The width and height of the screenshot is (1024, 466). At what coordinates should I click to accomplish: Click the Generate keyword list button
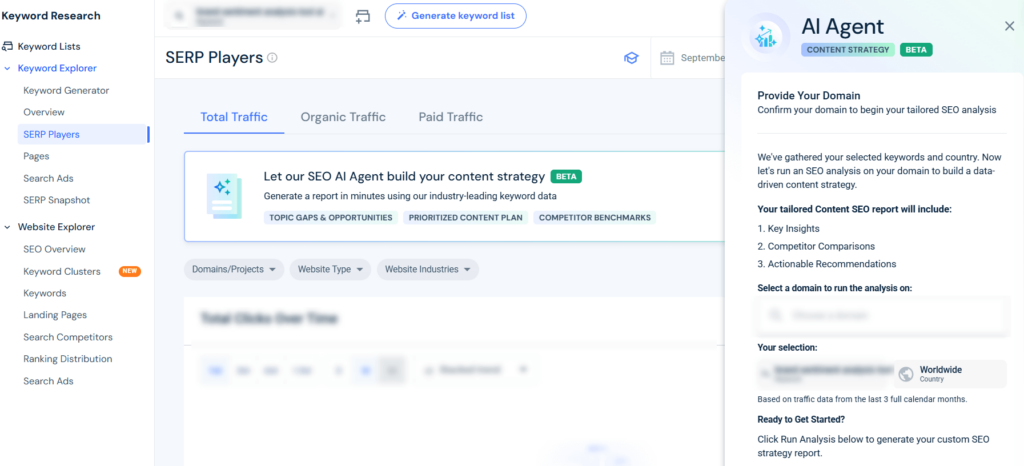(455, 16)
